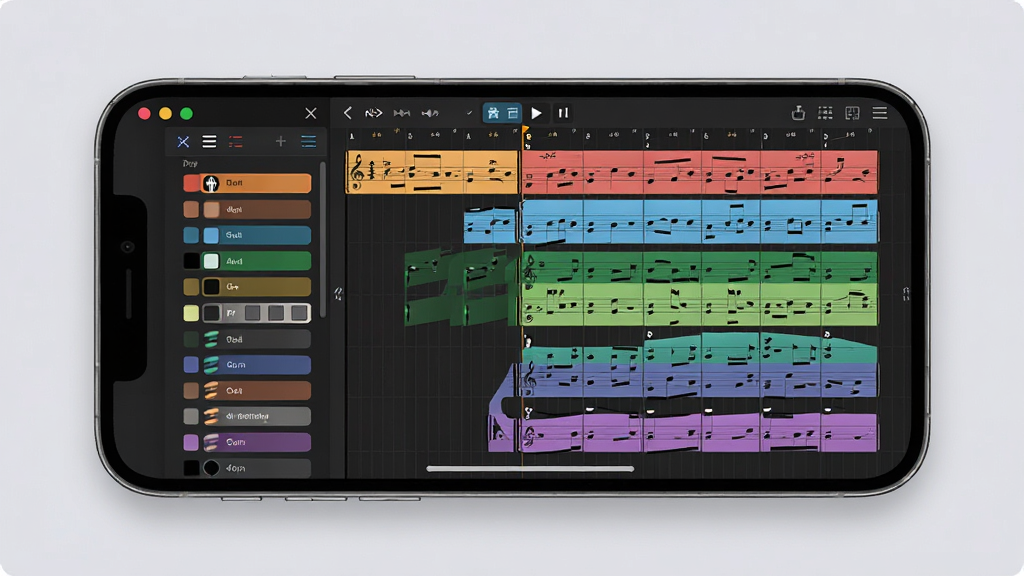Open the hamburger menu at top right

[880, 113]
